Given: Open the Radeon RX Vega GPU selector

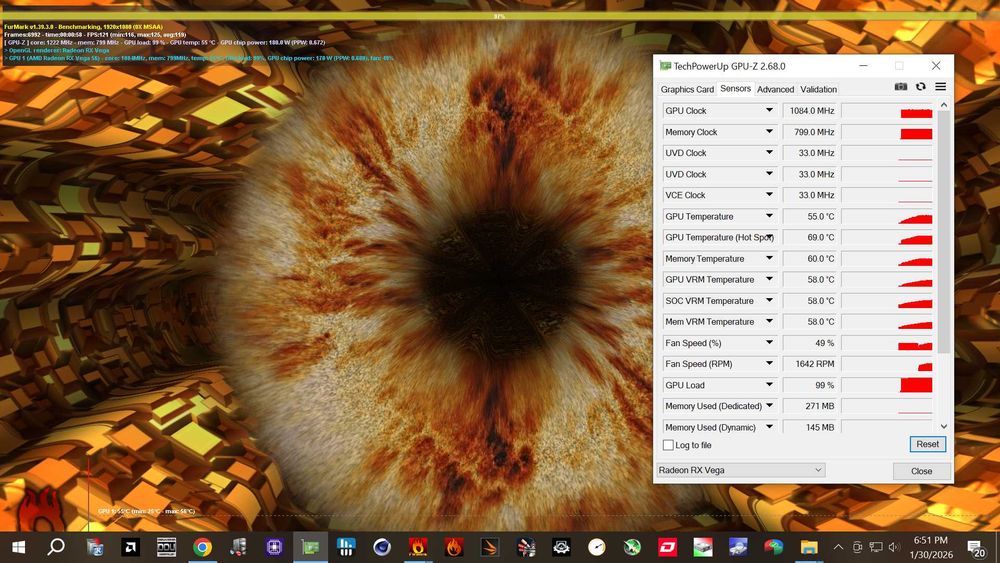Looking at the screenshot, I should click(x=740, y=470).
